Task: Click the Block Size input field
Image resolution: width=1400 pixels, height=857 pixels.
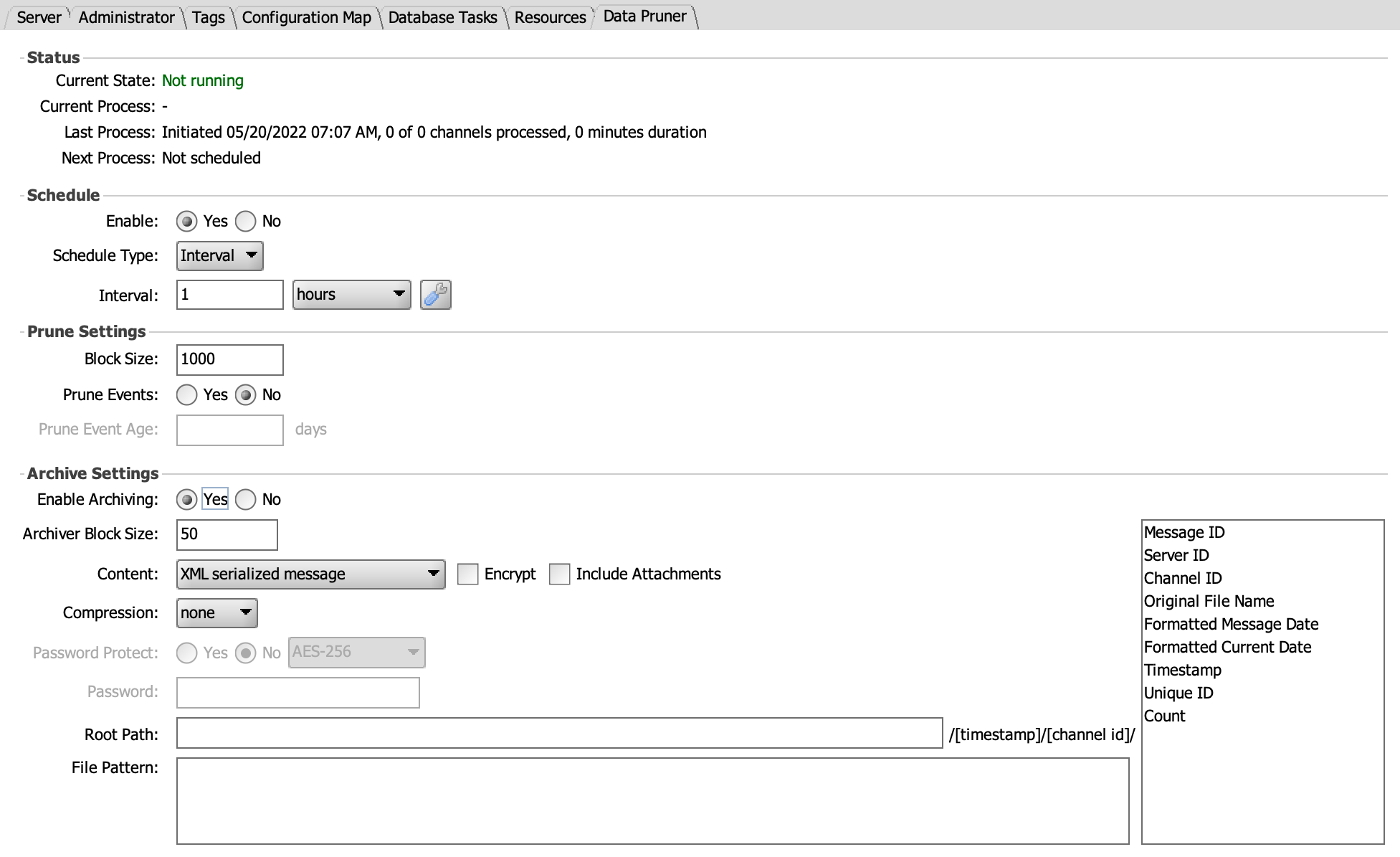Action: pyautogui.click(x=229, y=360)
